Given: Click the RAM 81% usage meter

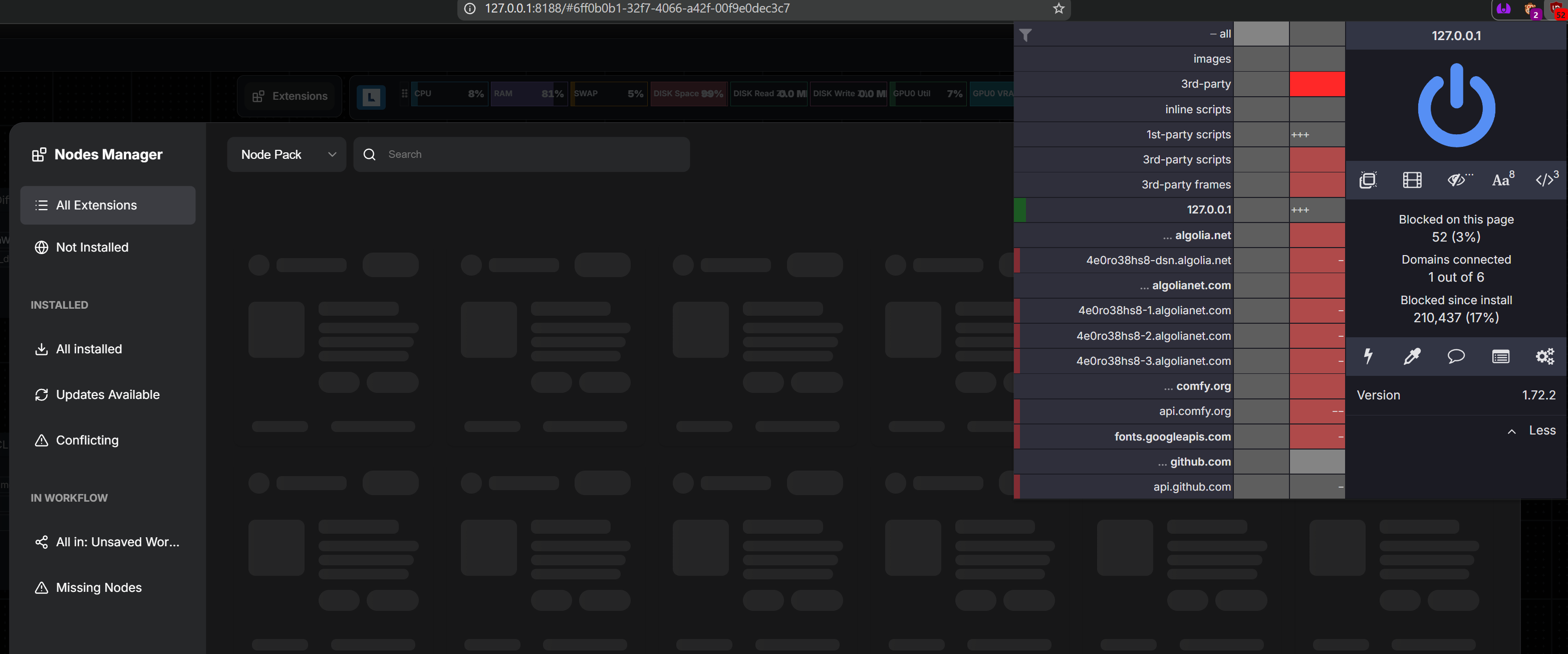Looking at the screenshot, I should 530,94.
